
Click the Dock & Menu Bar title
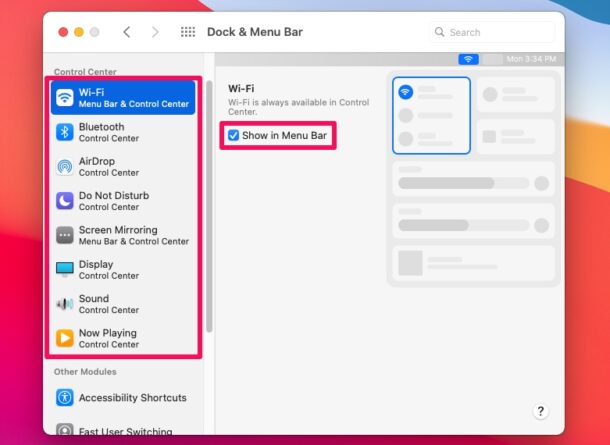tap(255, 32)
